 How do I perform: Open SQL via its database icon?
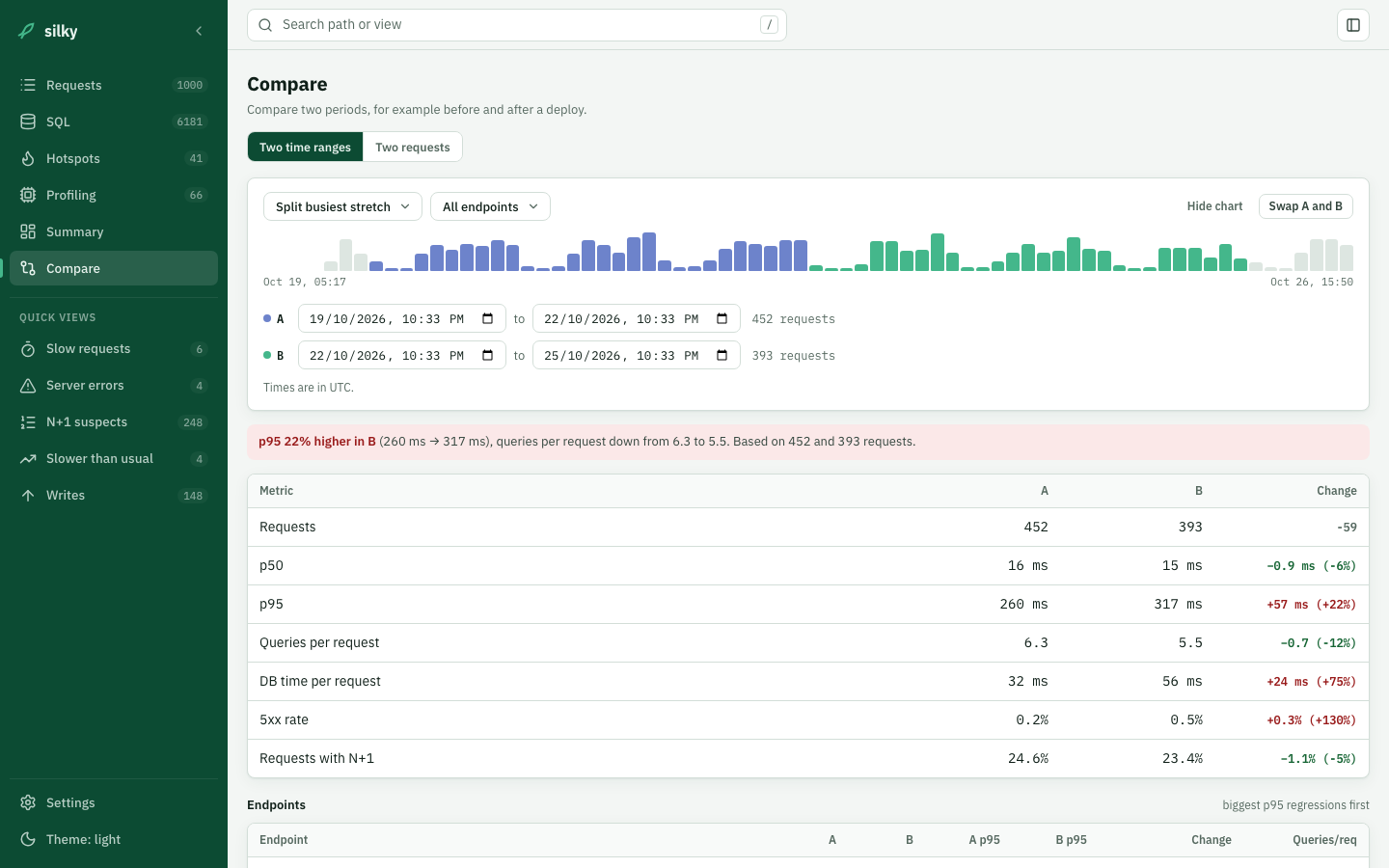pyautogui.click(x=28, y=122)
